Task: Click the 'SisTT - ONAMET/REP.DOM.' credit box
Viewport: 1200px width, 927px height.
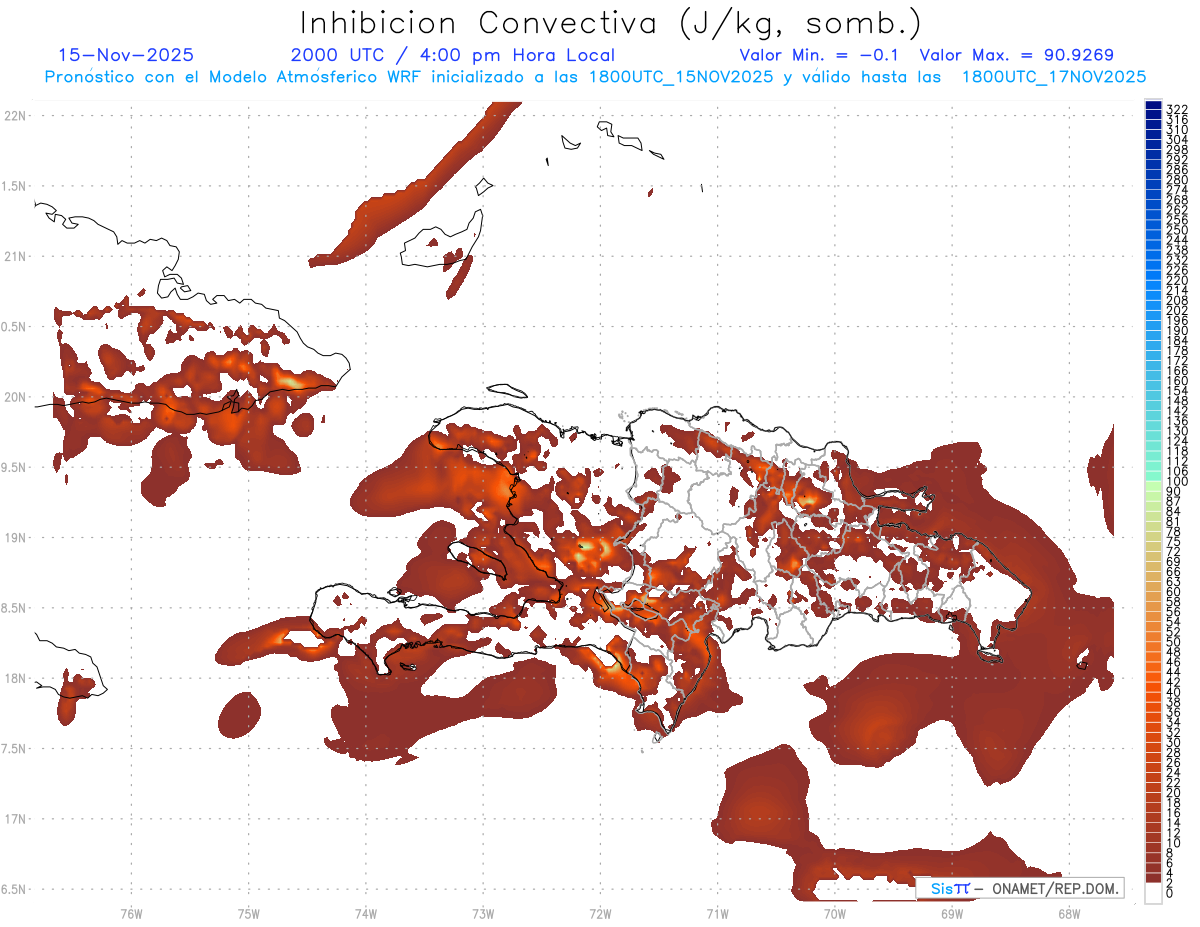Action: point(1020,888)
